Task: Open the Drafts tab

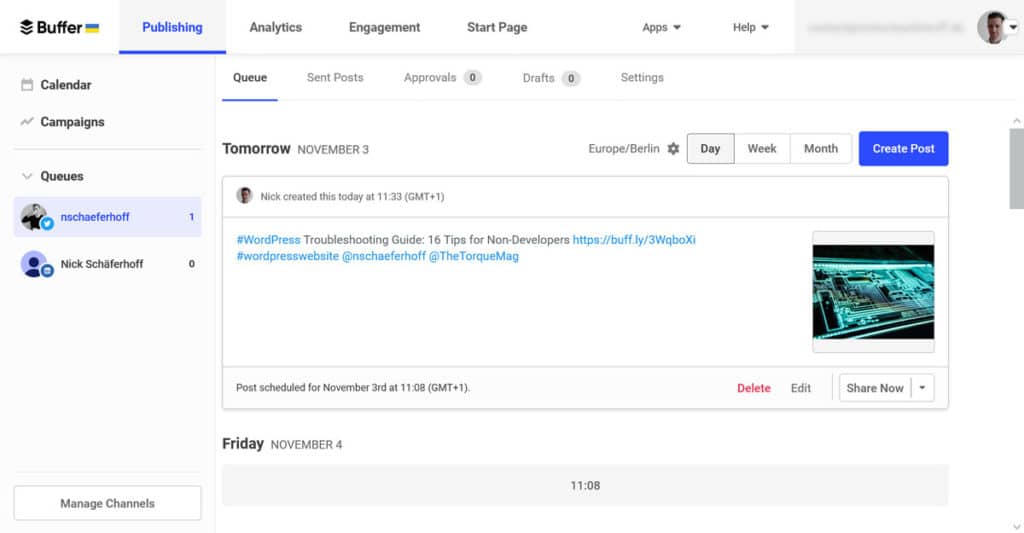Action: tap(551, 78)
